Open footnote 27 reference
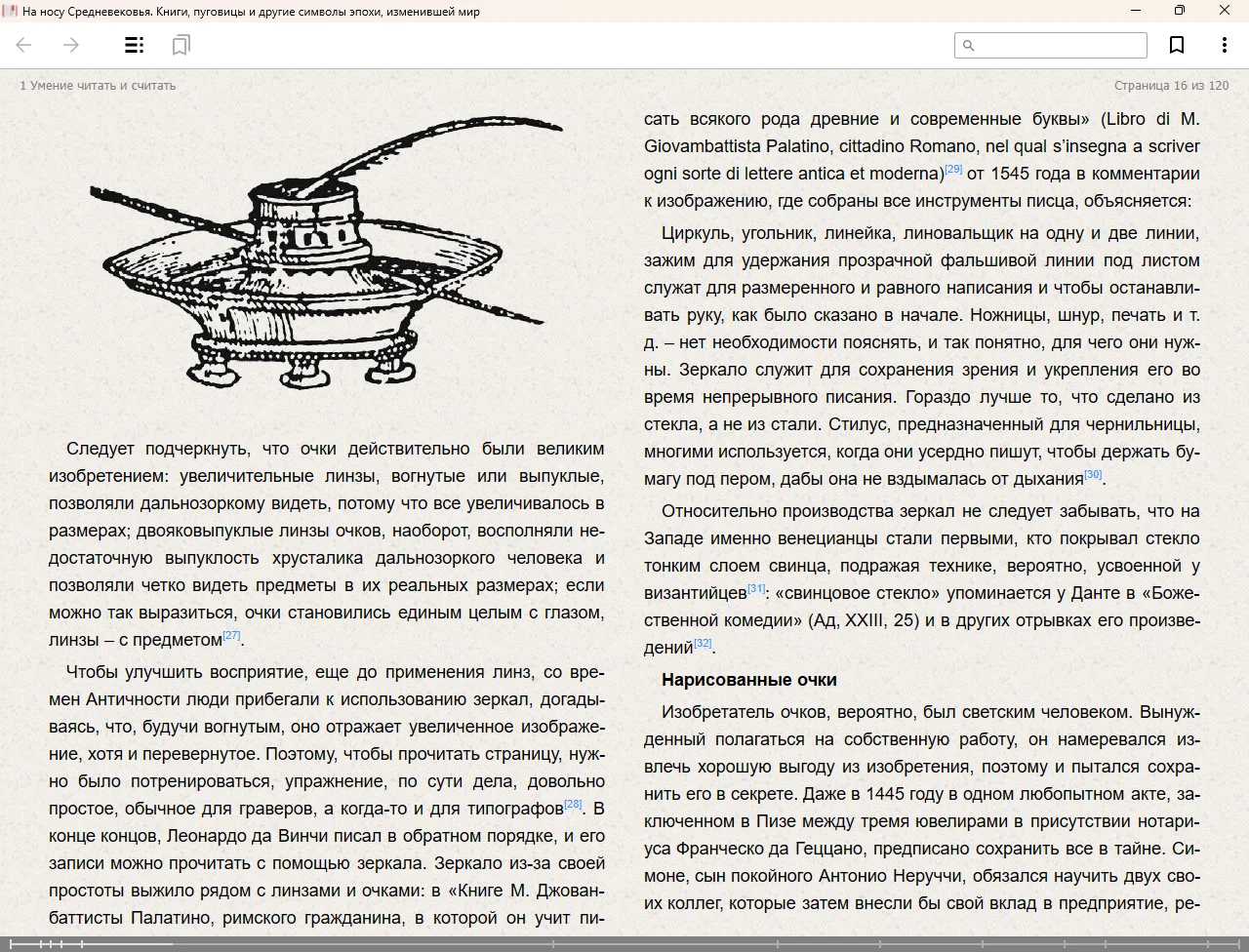Screen dimensions: 1249x952 tap(231, 636)
